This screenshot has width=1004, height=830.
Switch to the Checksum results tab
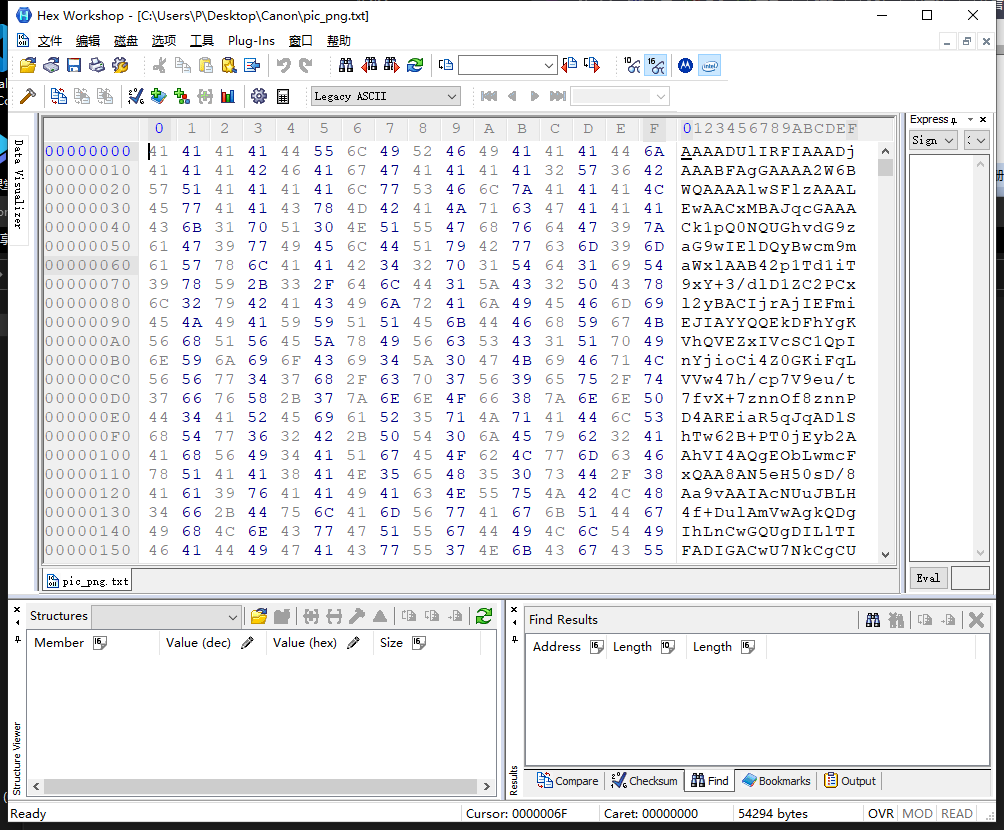644,781
